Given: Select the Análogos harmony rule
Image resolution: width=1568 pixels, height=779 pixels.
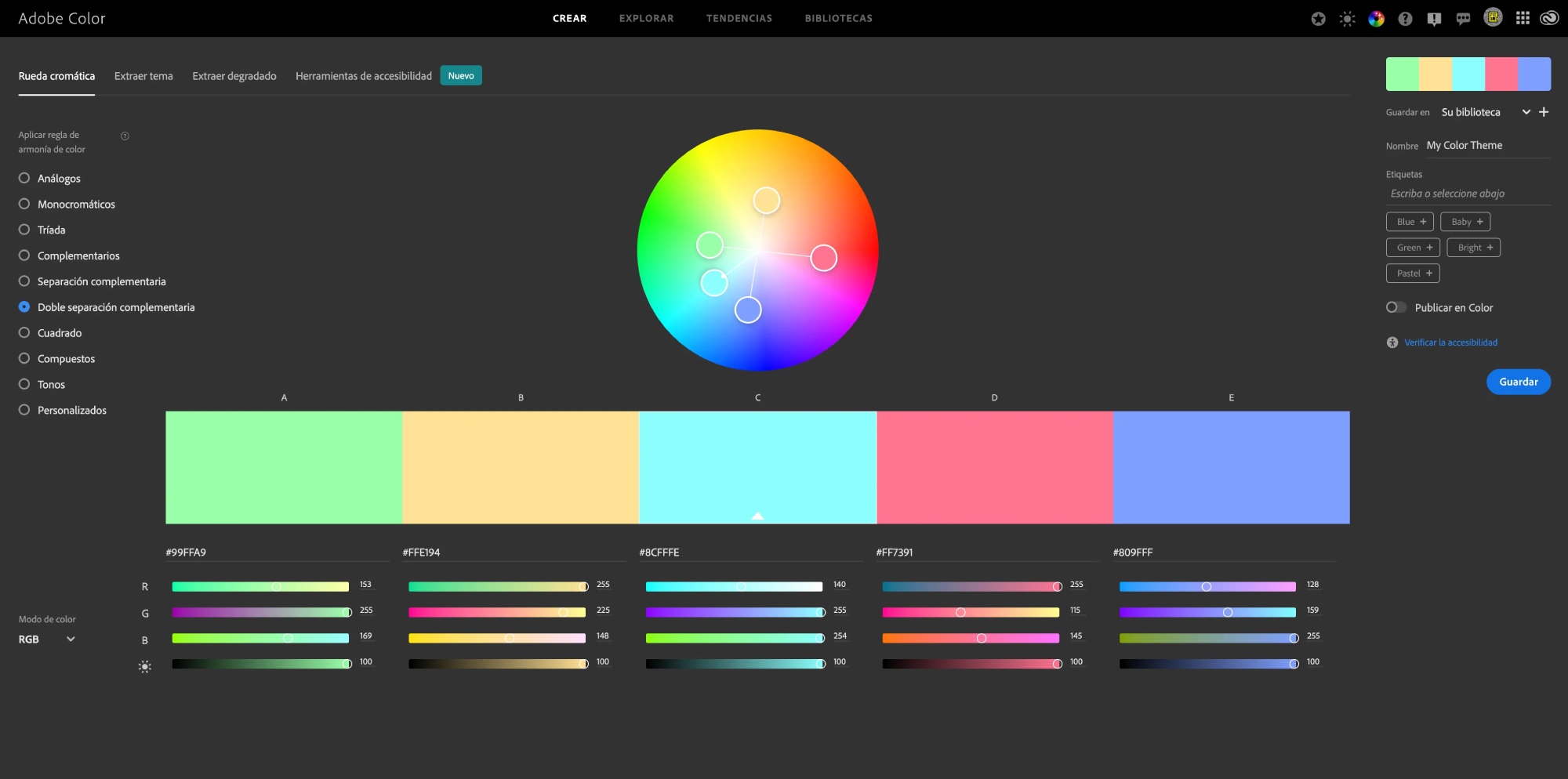Looking at the screenshot, I should (x=24, y=178).
